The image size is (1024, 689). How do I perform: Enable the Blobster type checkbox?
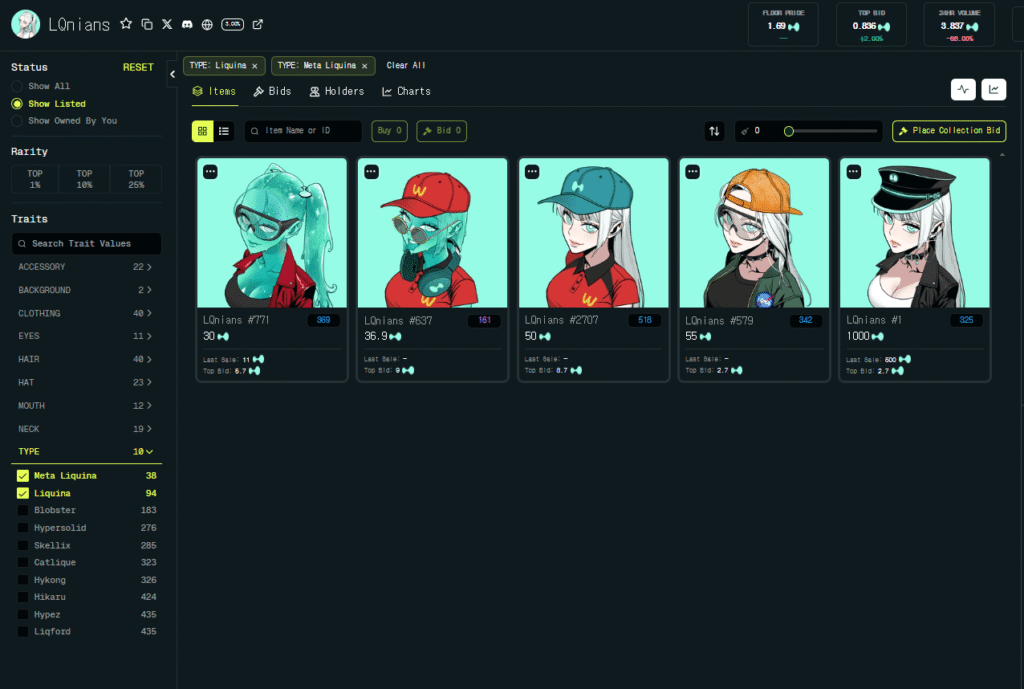tap(23, 511)
